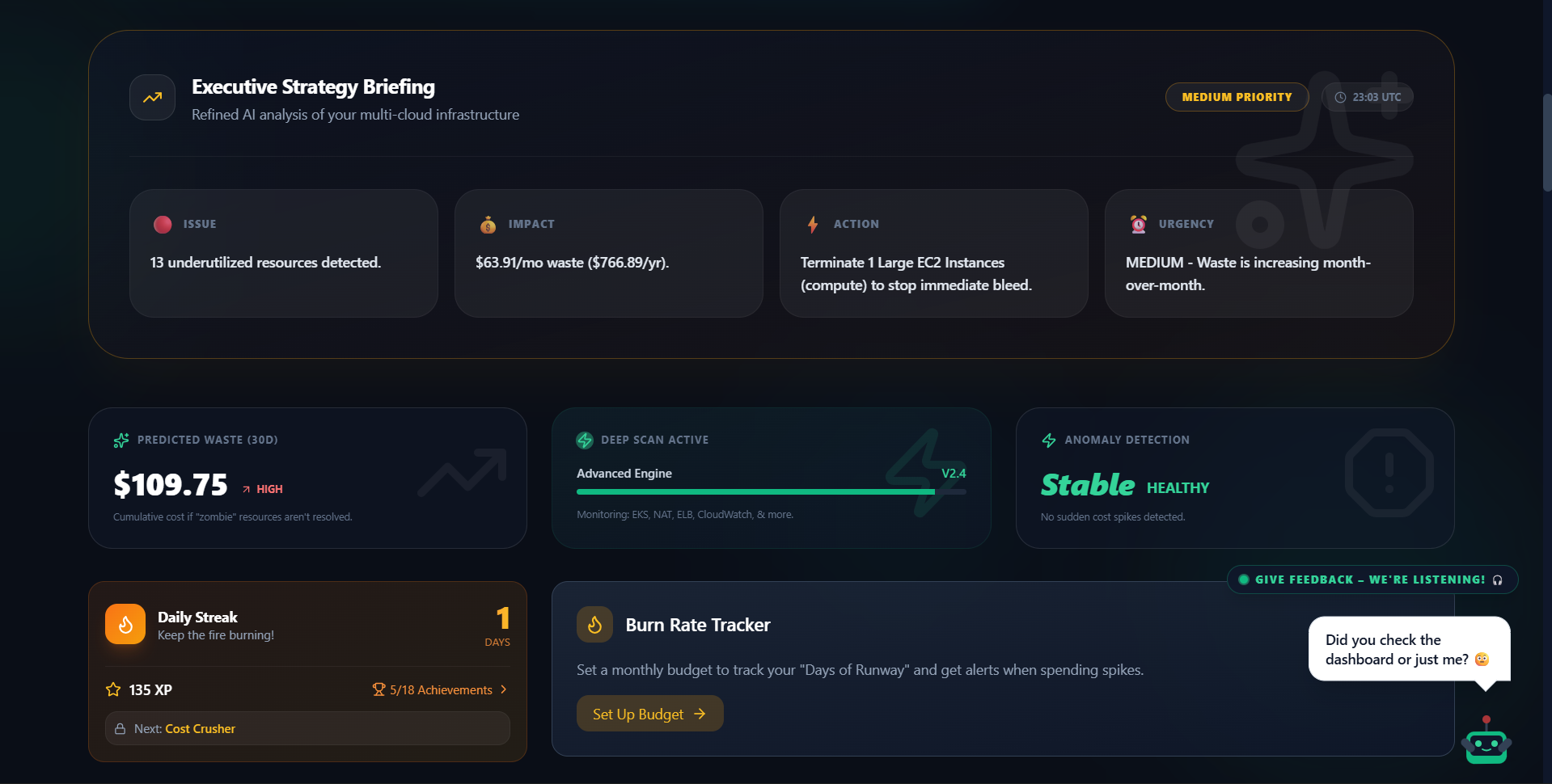Click the Deep Scan Active icon
The height and width of the screenshot is (784, 1552).
click(585, 440)
